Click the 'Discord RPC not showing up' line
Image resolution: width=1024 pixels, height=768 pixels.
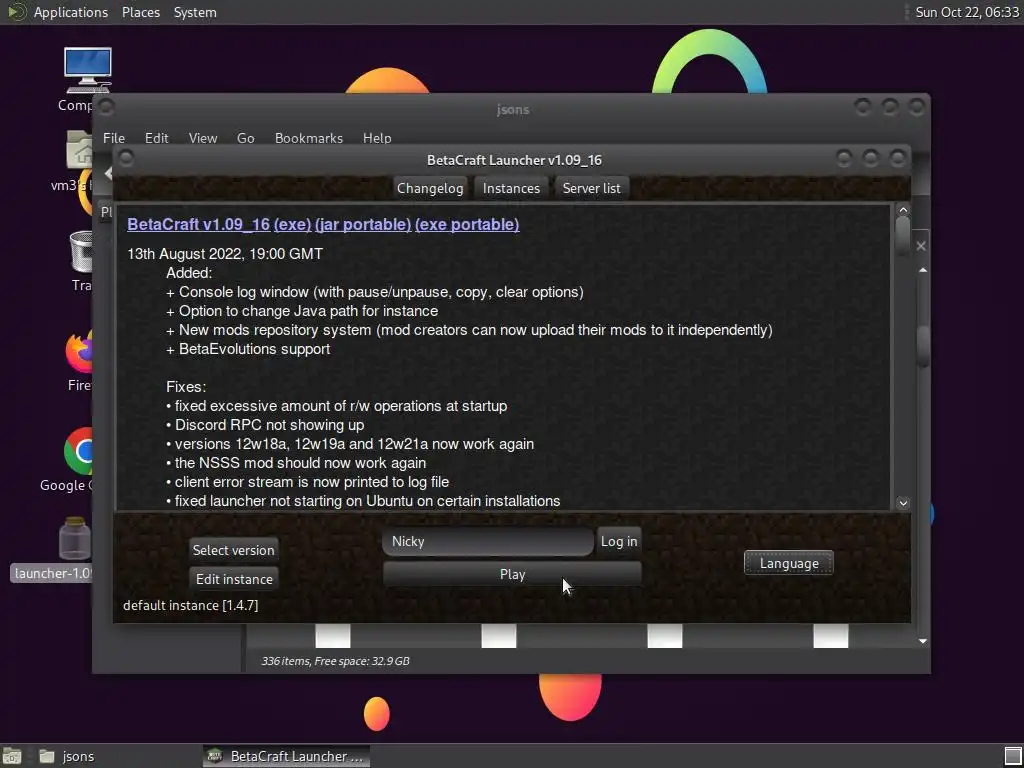pos(265,424)
